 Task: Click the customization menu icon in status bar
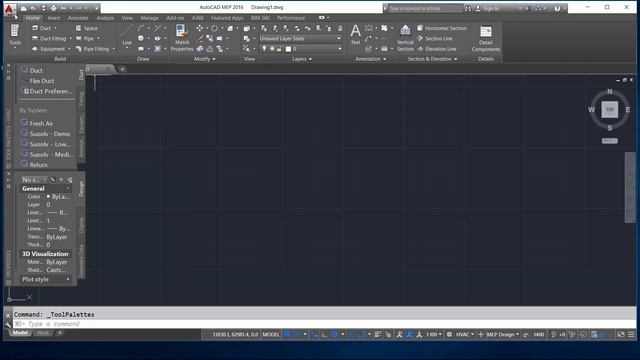[x=631, y=334]
